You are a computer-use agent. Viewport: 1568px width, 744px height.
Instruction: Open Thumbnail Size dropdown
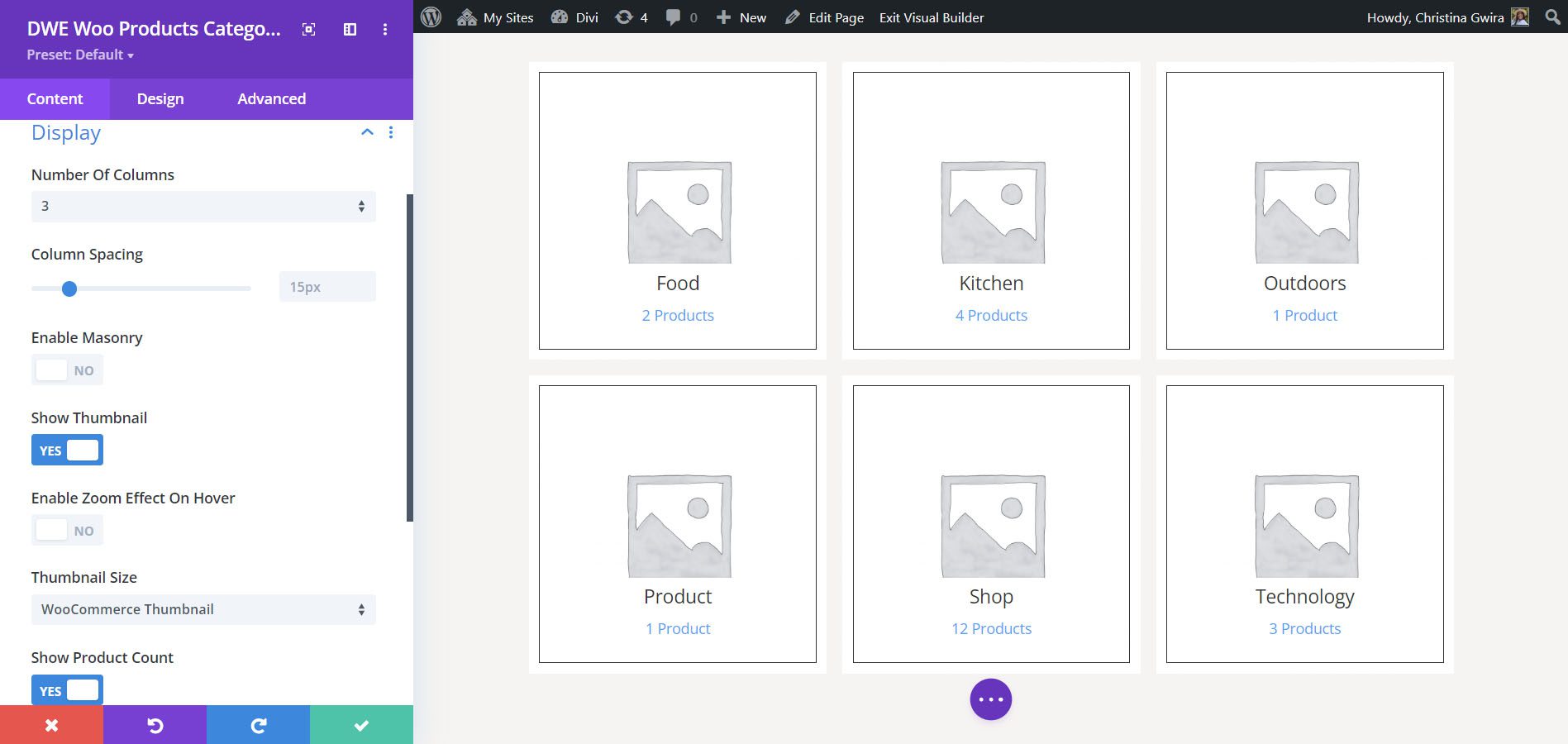pyautogui.click(x=203, y=610)
